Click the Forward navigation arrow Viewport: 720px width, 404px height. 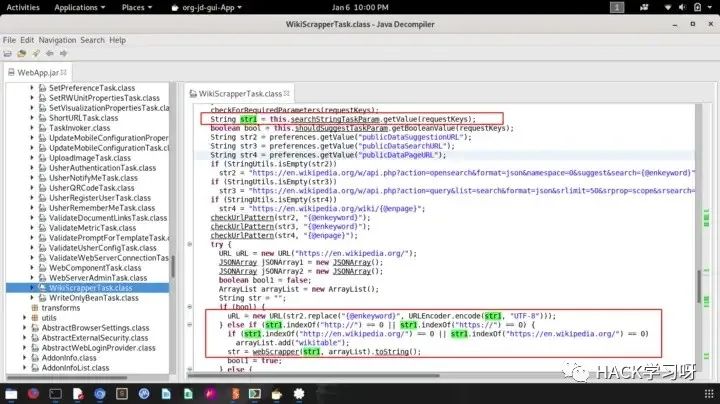pos(62,53)
